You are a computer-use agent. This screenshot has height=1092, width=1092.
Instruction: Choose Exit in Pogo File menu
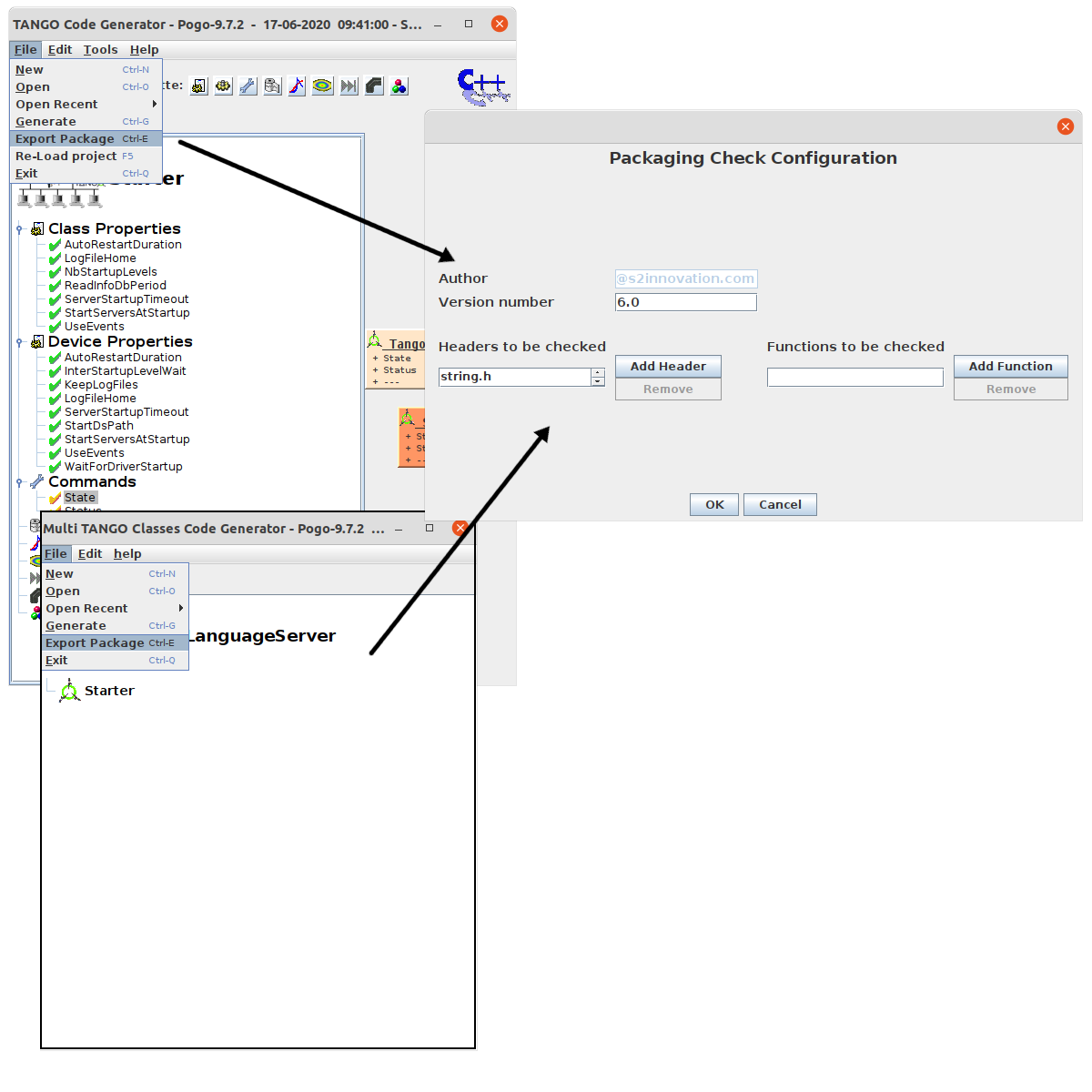86,173
